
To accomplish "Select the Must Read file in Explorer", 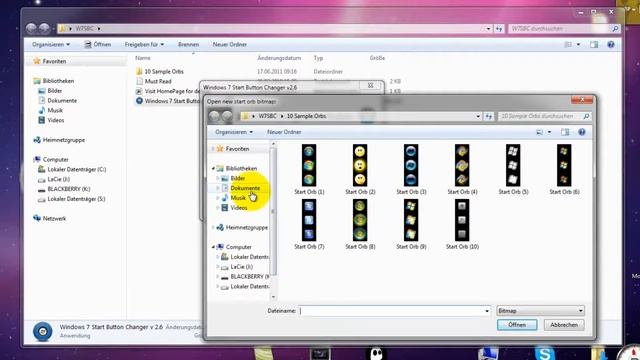I will 158,81.
